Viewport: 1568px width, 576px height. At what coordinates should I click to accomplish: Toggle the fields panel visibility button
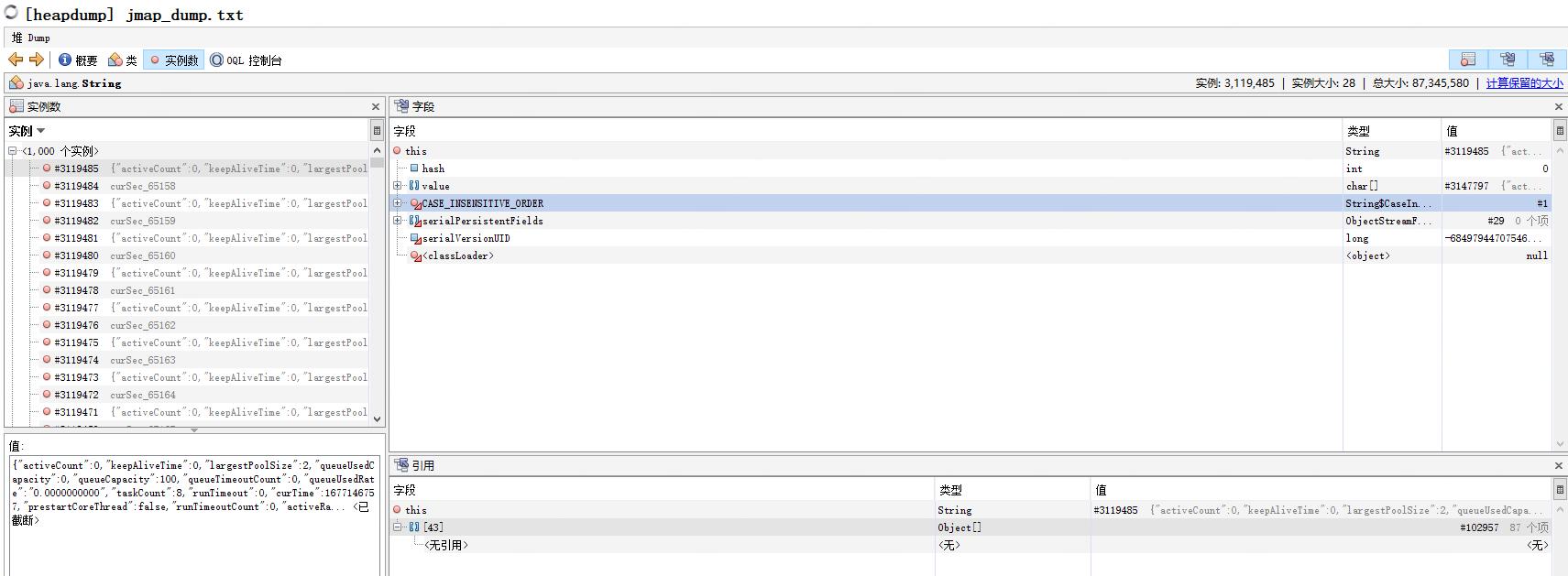1508,60
